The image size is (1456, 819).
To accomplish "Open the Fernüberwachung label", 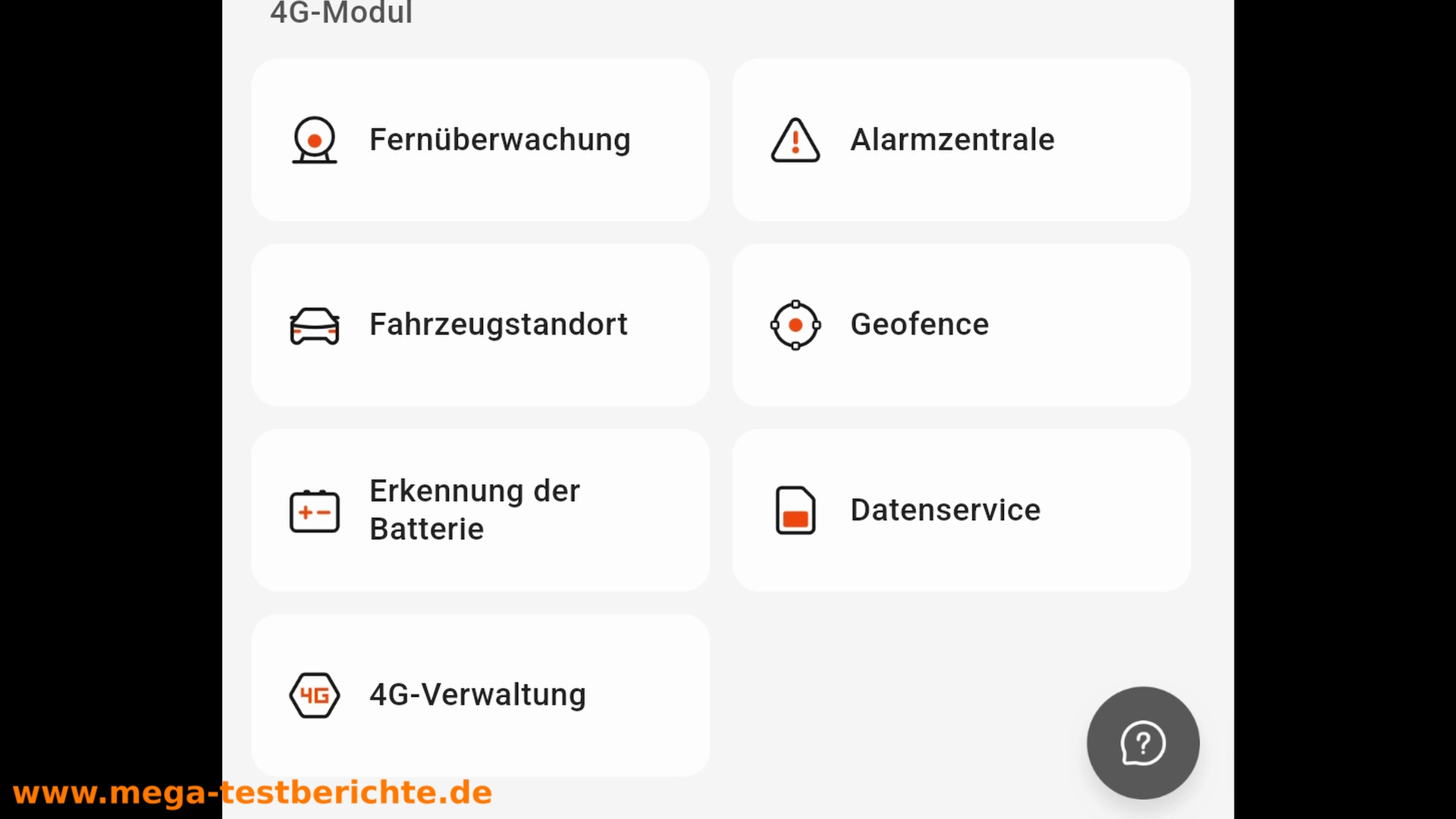I will (500, 140).
